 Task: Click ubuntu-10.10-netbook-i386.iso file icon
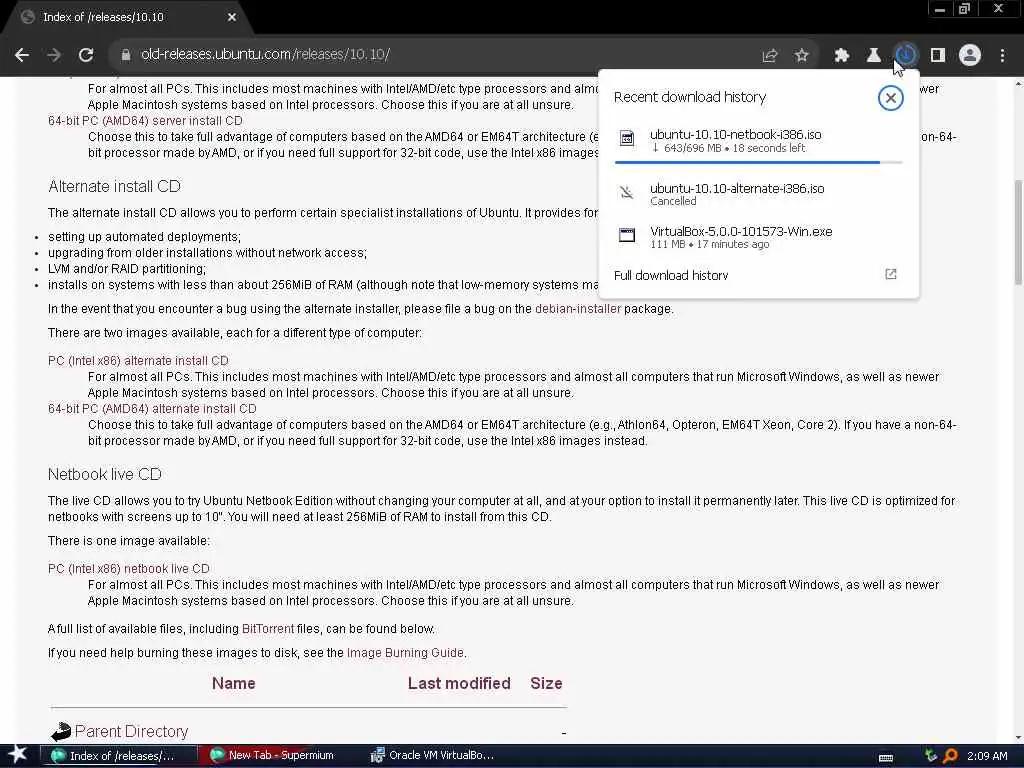coord(626,138)
